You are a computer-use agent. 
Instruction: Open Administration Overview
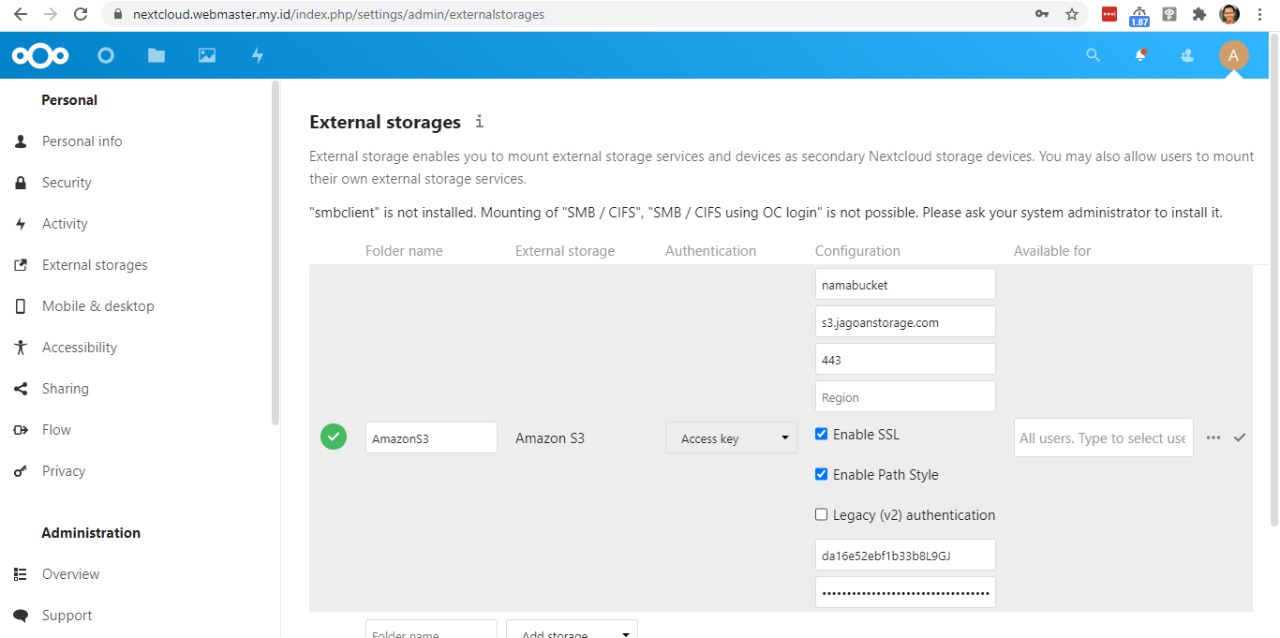[x=70, y=574]
